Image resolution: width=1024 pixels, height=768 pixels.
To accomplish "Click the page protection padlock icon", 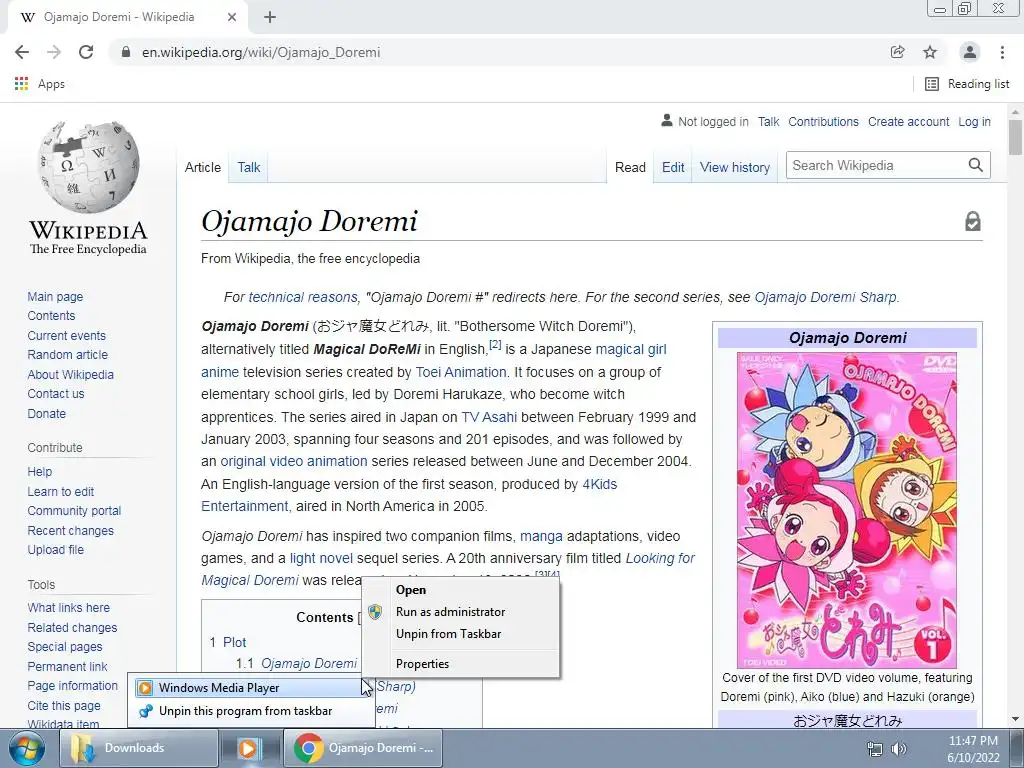I will coord(972,221).
